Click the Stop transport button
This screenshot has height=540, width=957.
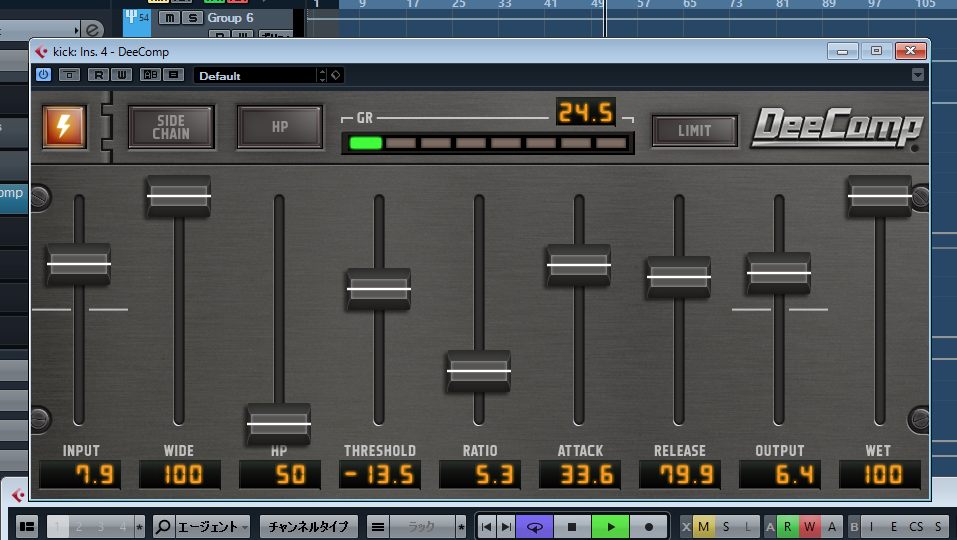tap(572, 526)
